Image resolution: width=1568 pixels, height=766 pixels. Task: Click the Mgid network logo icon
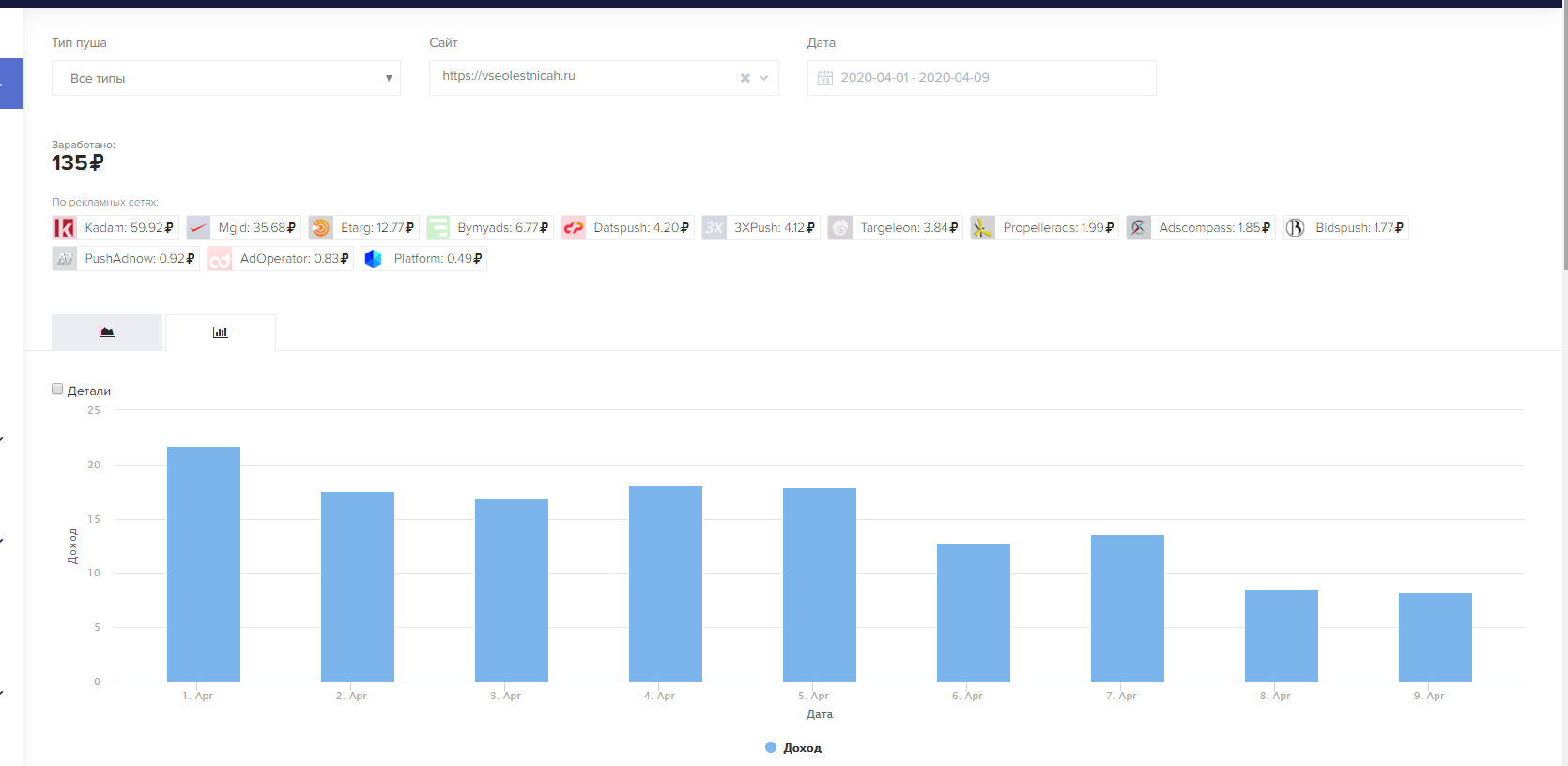(198, 228)
